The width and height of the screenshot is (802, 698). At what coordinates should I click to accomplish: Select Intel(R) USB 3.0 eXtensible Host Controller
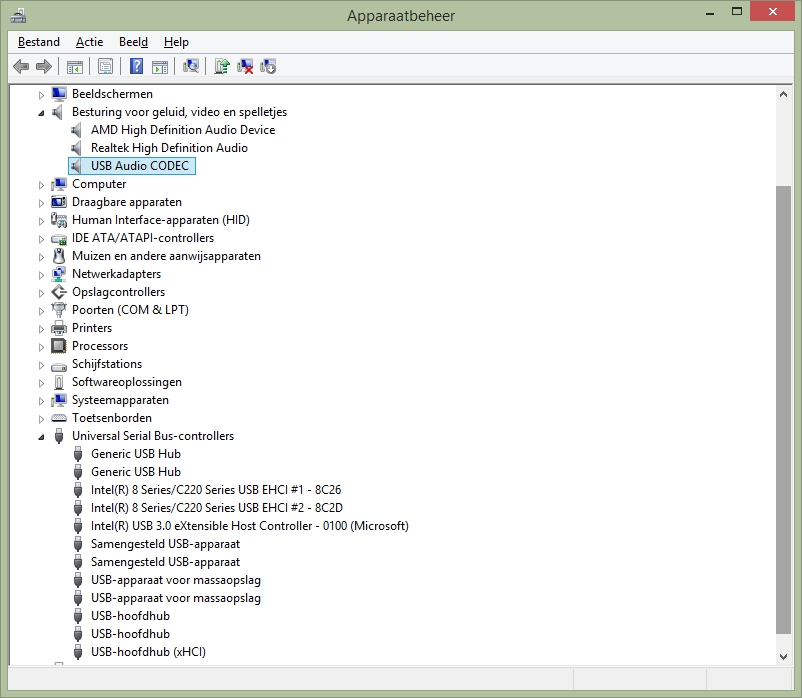pos(250,526)
